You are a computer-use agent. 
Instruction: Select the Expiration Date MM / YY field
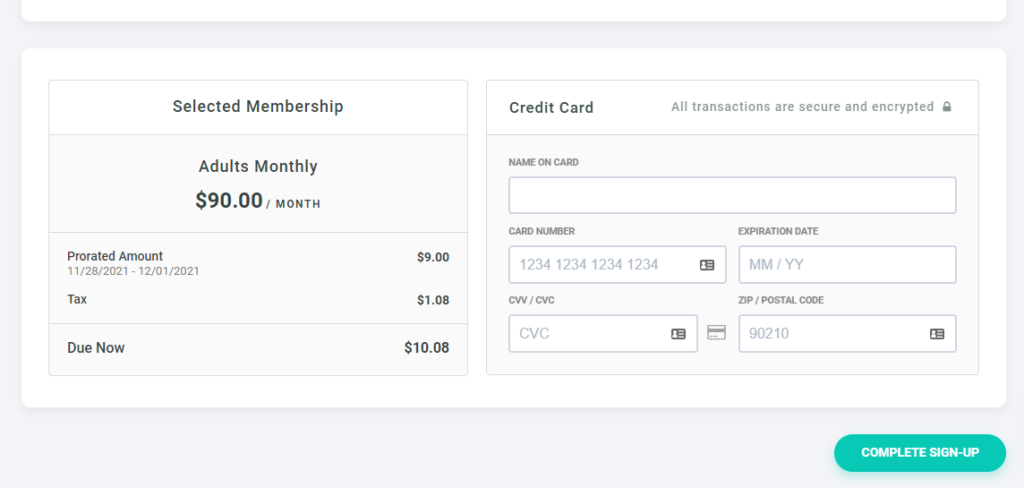pyautogui.click(x=847, y=265)
